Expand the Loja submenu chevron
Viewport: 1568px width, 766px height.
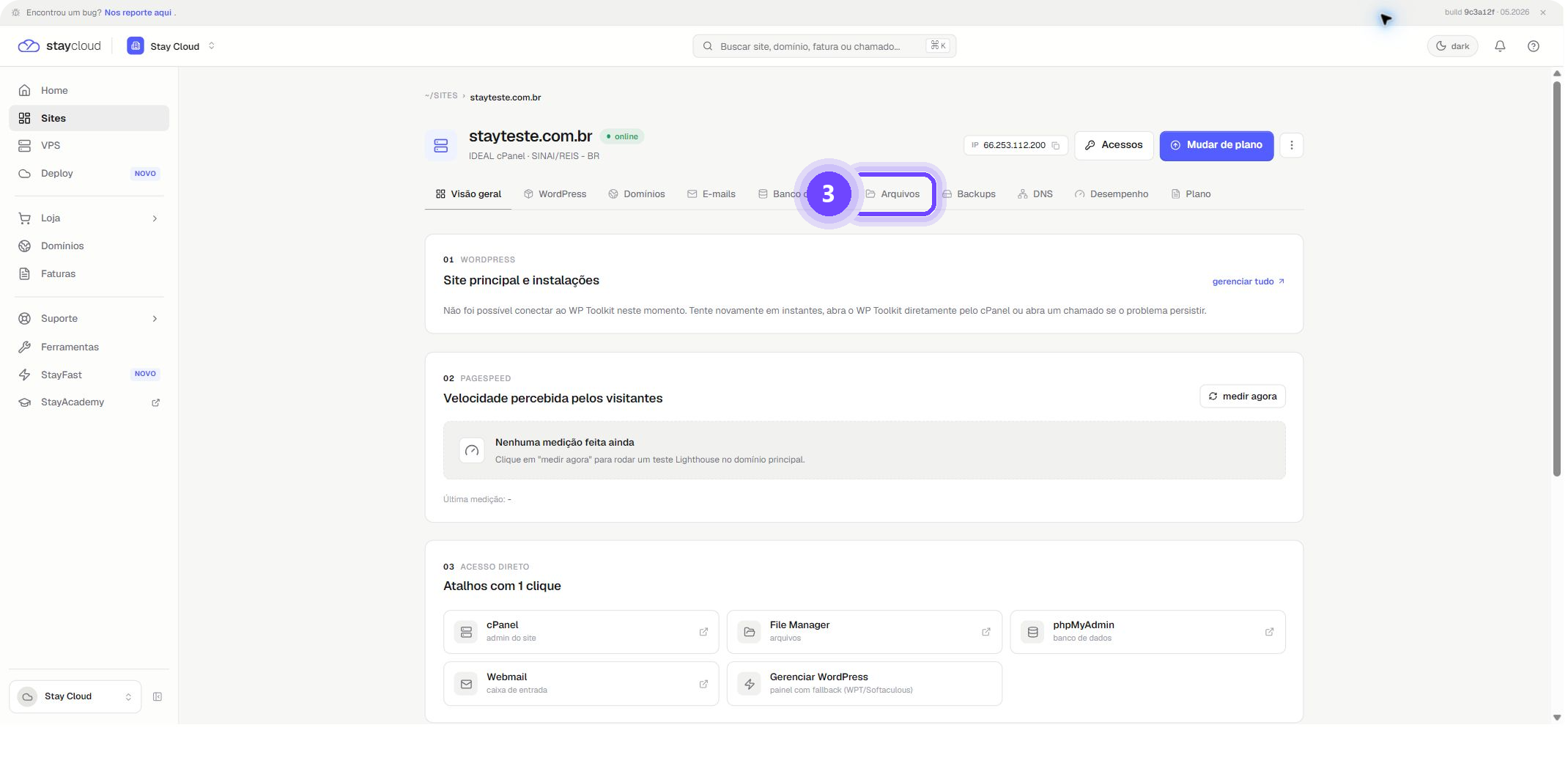click(x=155, y=218)
